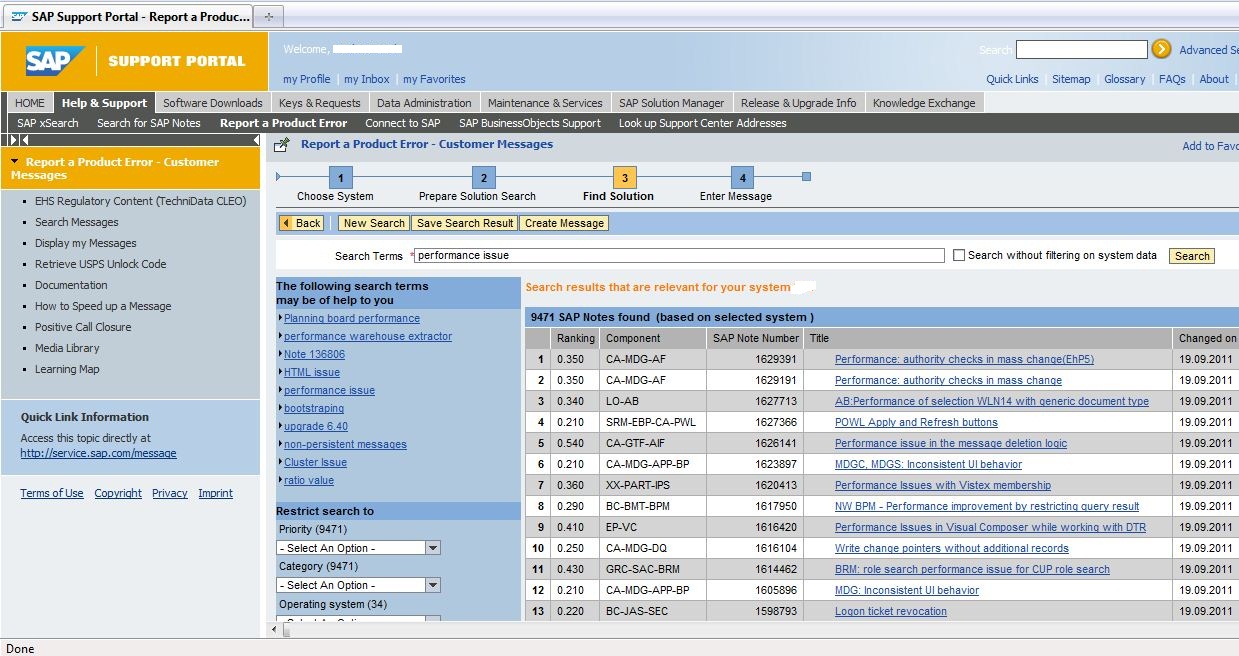Open note Performance issue in message deletion logic
This screenshot has width=1239, height=656.
point(951,443)
